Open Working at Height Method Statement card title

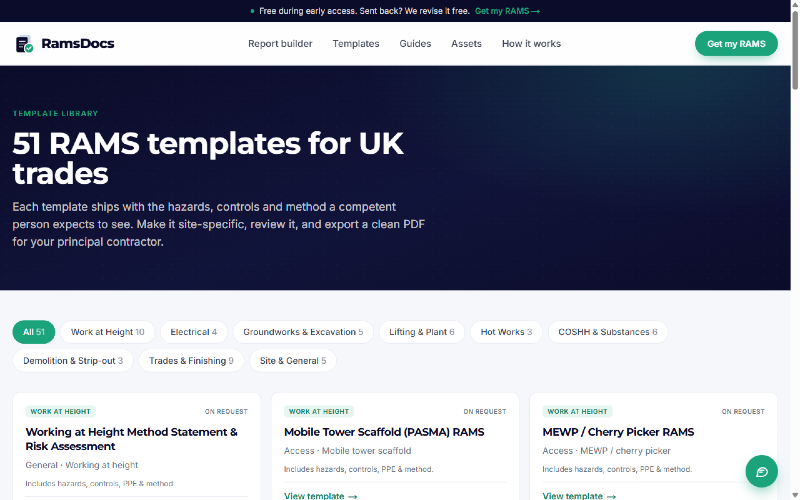pyautogui.click(x=132, y=439)
